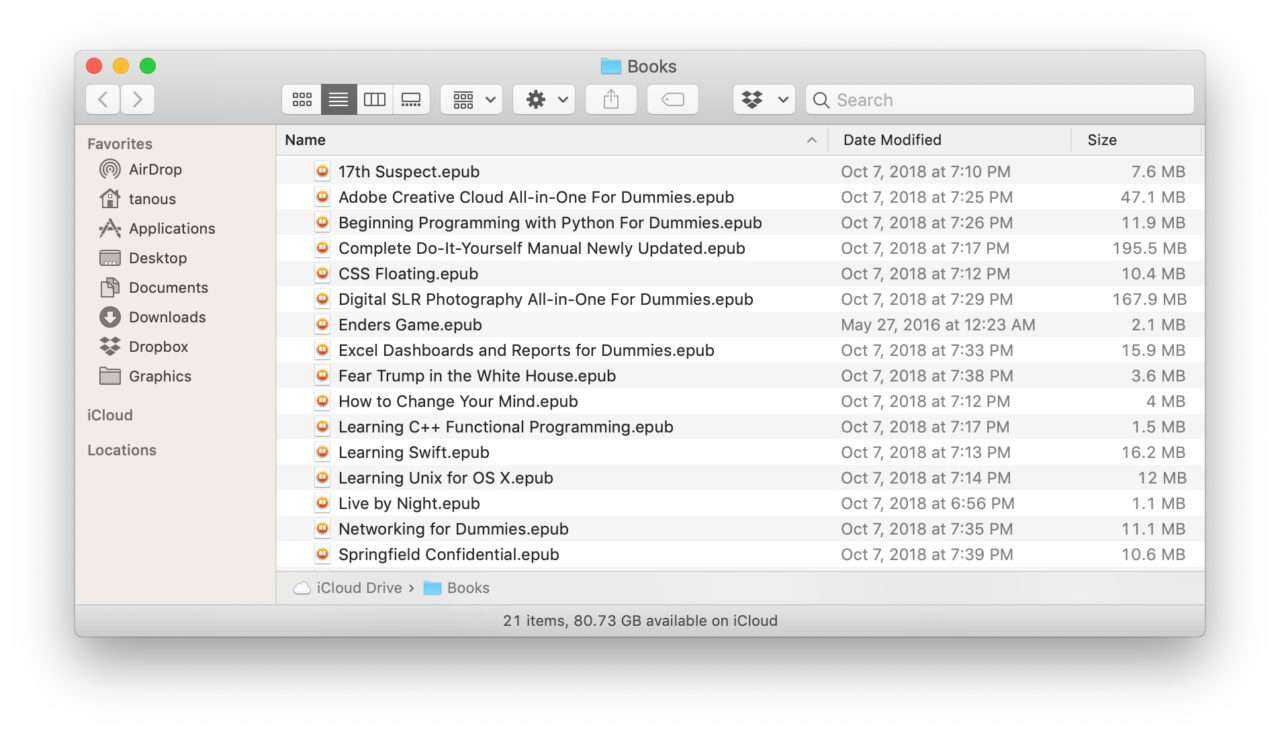Click the Share toolbar button
1280x736 pixels.
[x=611, y=100]
